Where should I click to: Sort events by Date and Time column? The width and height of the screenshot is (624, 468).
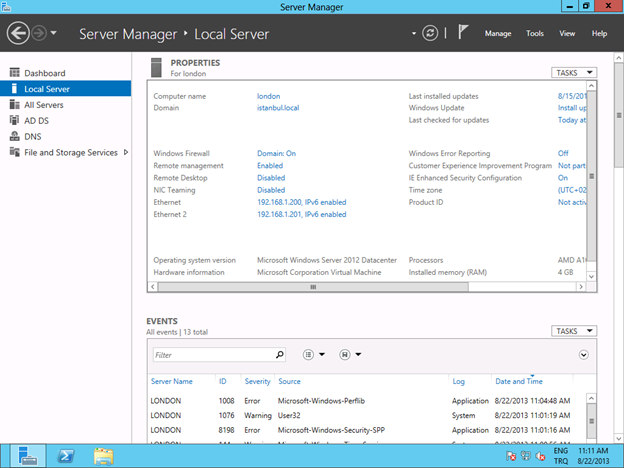pyautogui.click(x=519, y=381)
